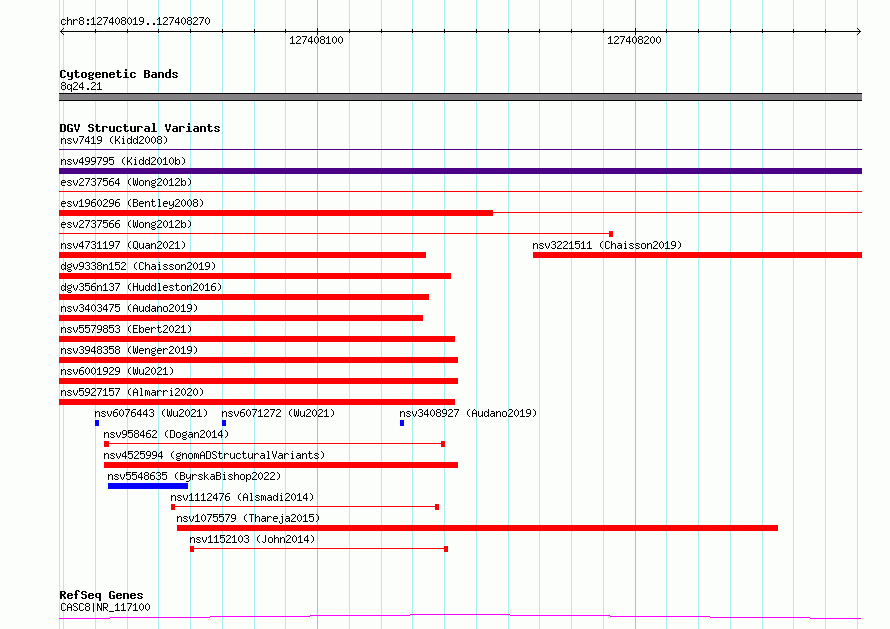Select the red nsv4731197 variant bar
This screenshot has width=890, height=629.
tap(242, 255)
